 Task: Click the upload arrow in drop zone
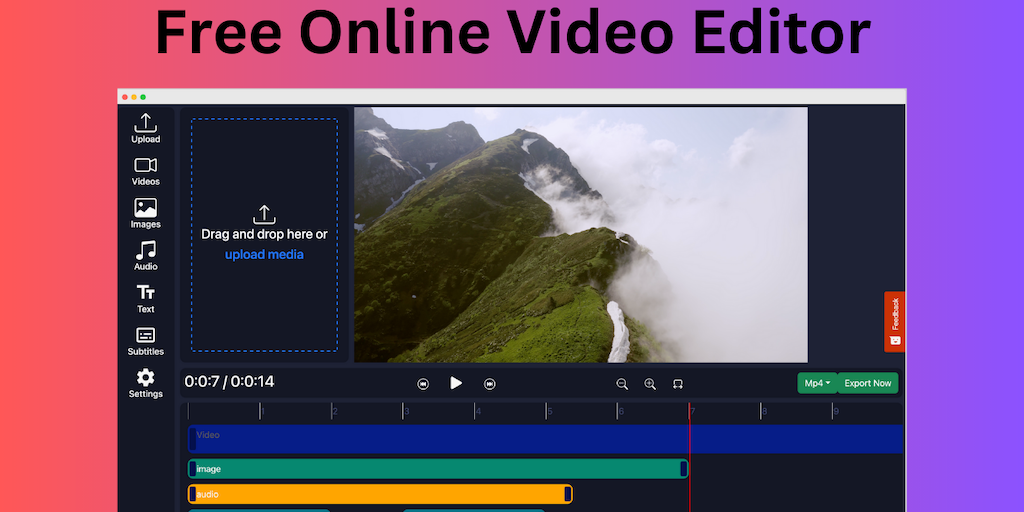(264, 214)
